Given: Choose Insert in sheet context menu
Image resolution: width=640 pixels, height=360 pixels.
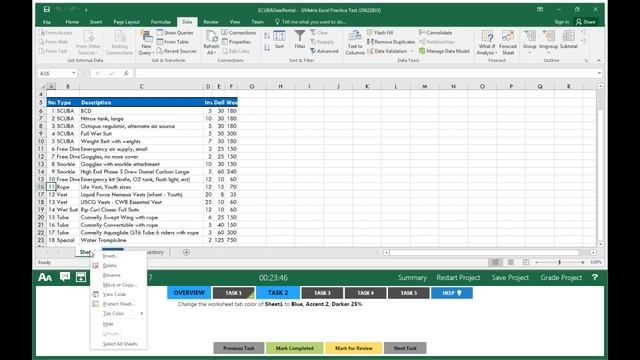Looking at the screenshot, I should pos(118,256).
